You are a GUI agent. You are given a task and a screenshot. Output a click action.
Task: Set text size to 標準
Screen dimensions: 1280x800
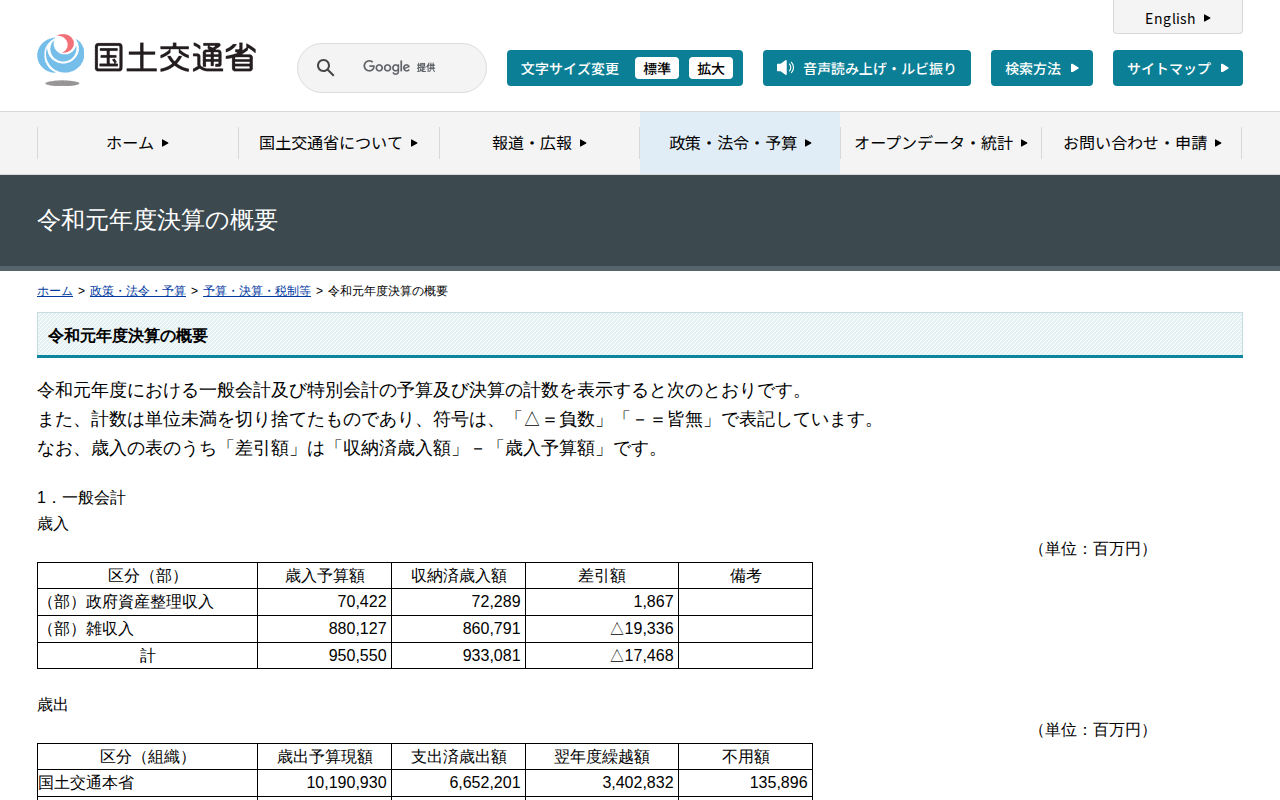coord(657,68)
